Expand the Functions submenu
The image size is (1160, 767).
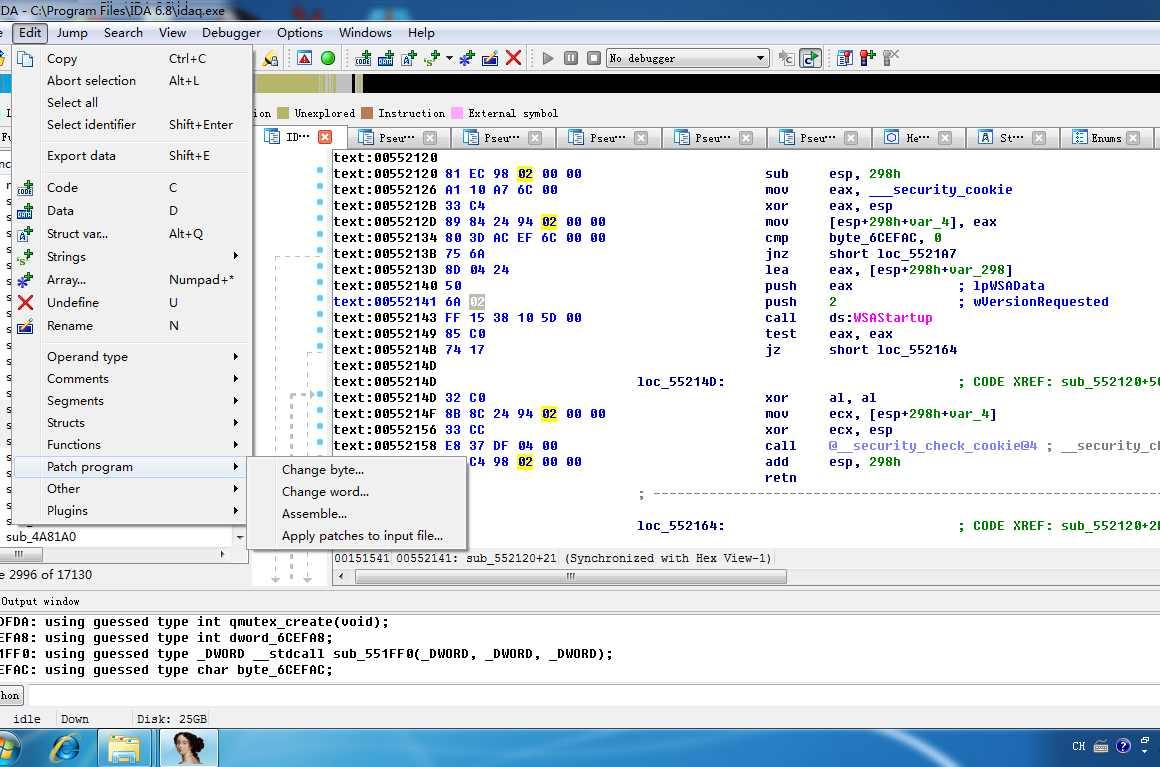coord(133,445)
